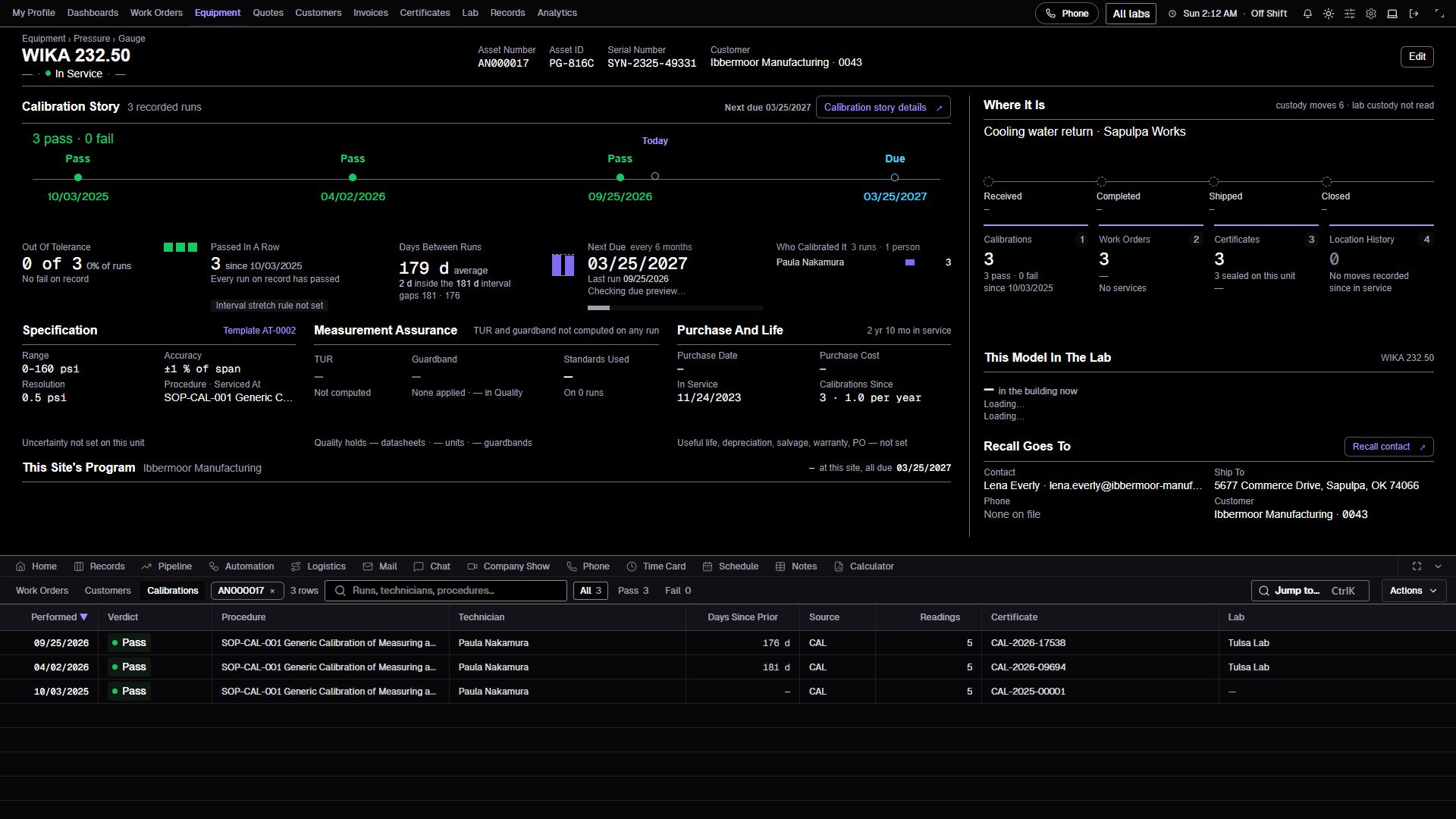The width and height of the screenshot is (1456, 819).
Task: Click the Next Due progress bar
Action: (x=675, y=308)
